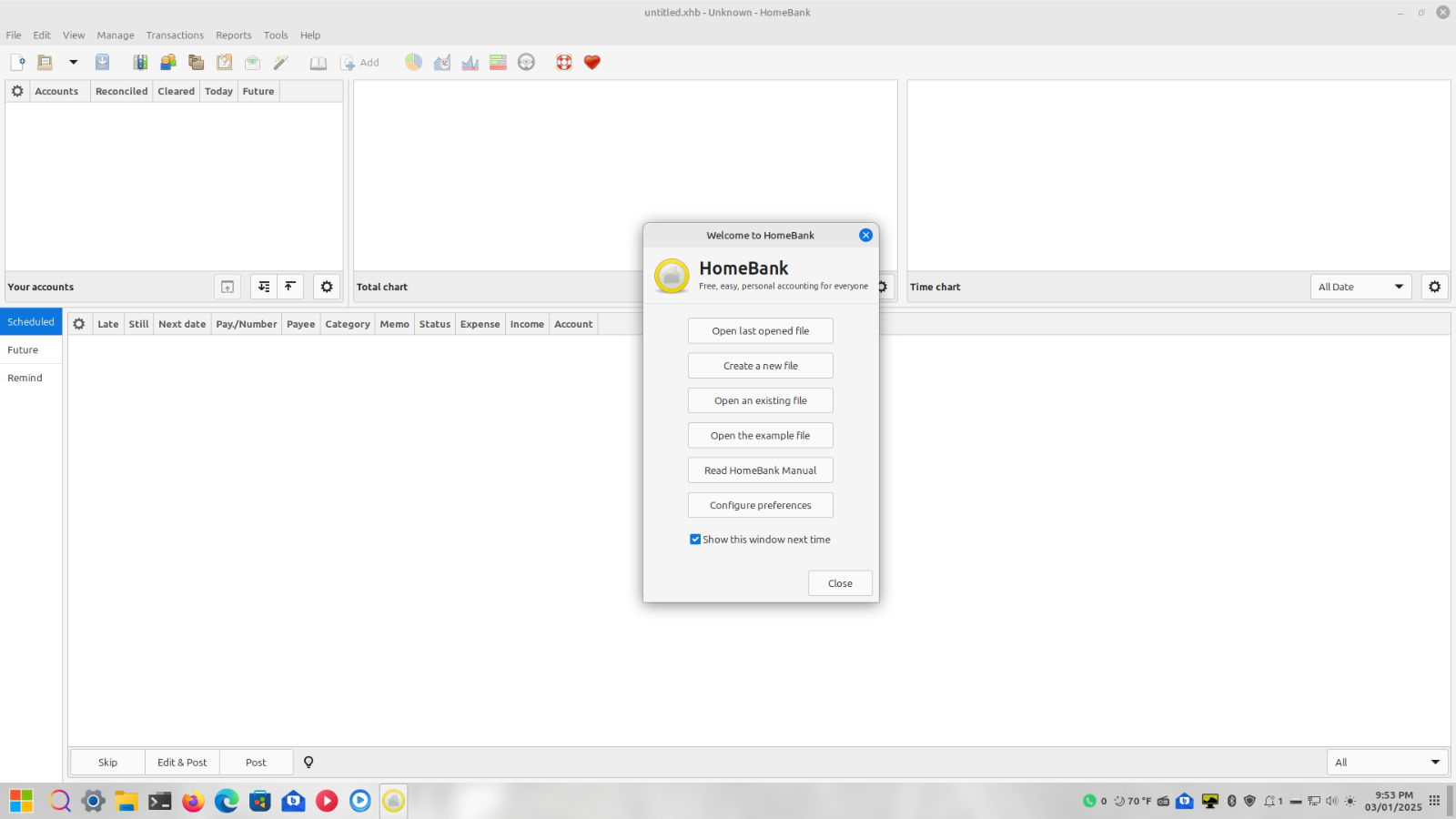1456x819 pixels.
Task: Open Time chart settings gear icon
Action: coord(1435,287)
